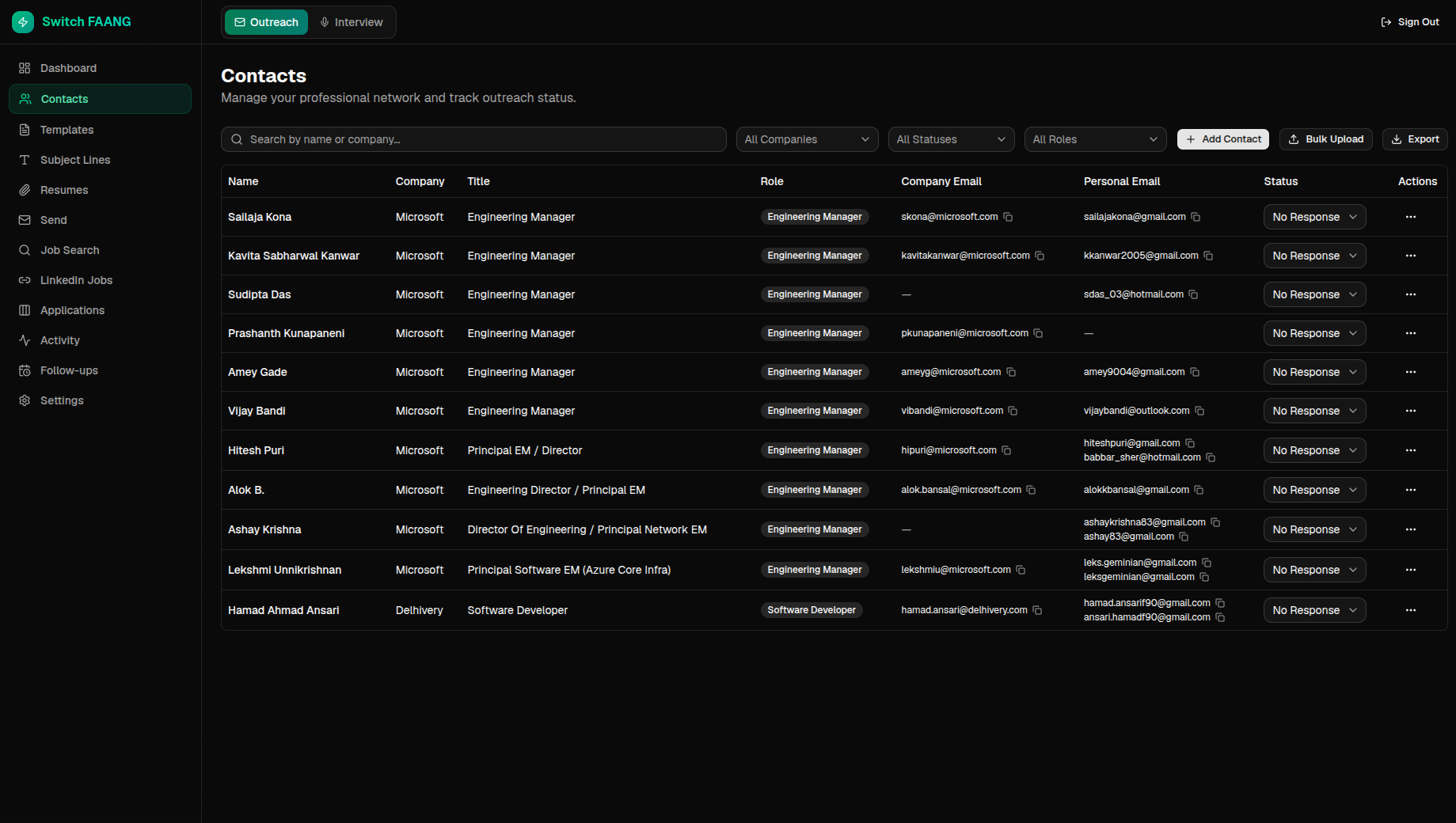
Task: Copy alok.bansal@microsoft.com email address
Action: click(1031, 490)
